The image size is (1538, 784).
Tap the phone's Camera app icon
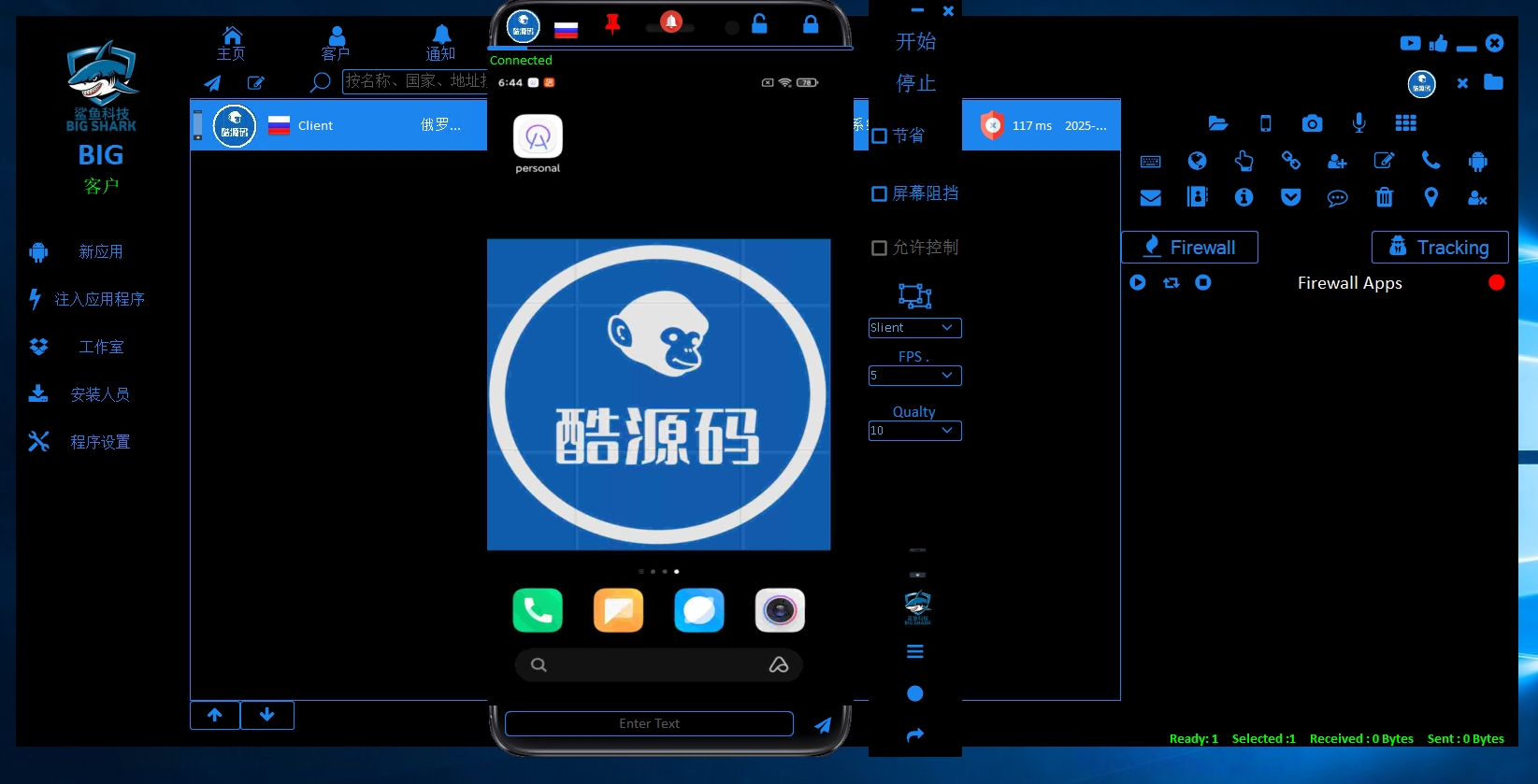coord(780,610)
